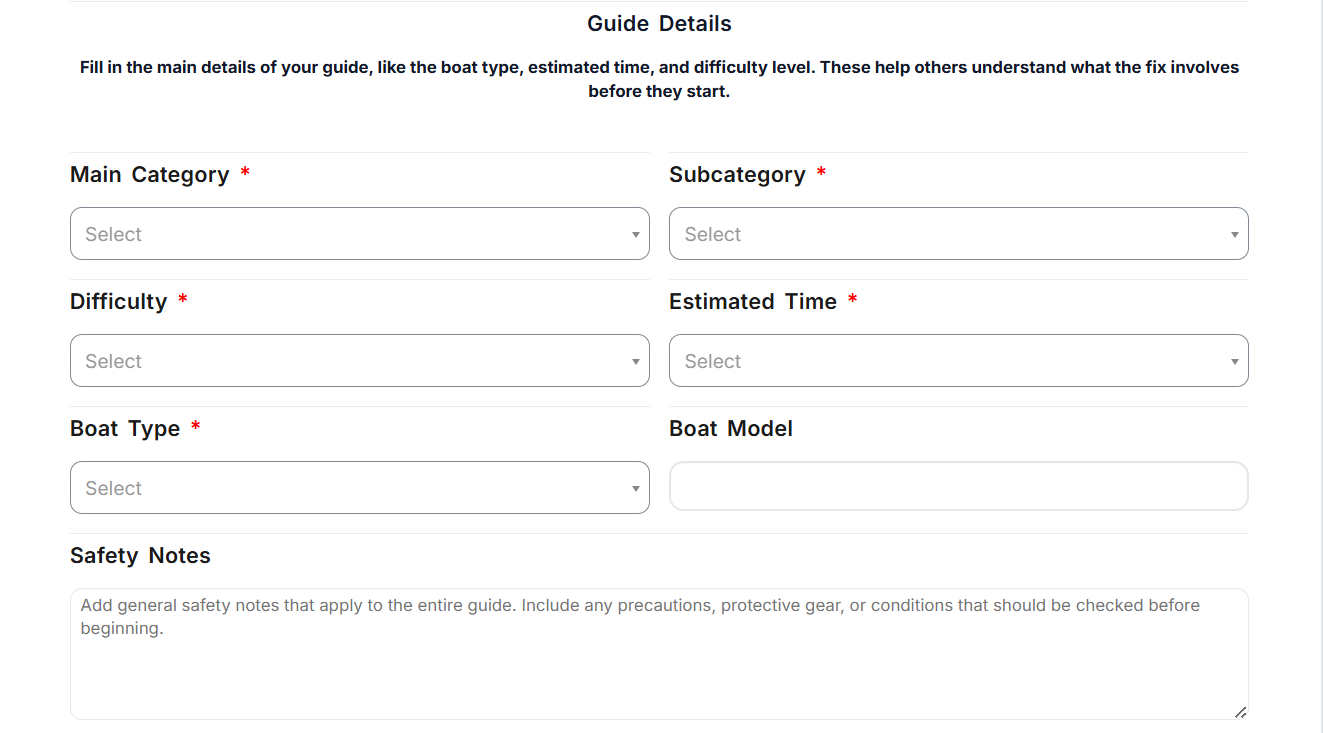Click the Difficulty field label
The height and width of the screenshot is (733, 1323).
119,302
